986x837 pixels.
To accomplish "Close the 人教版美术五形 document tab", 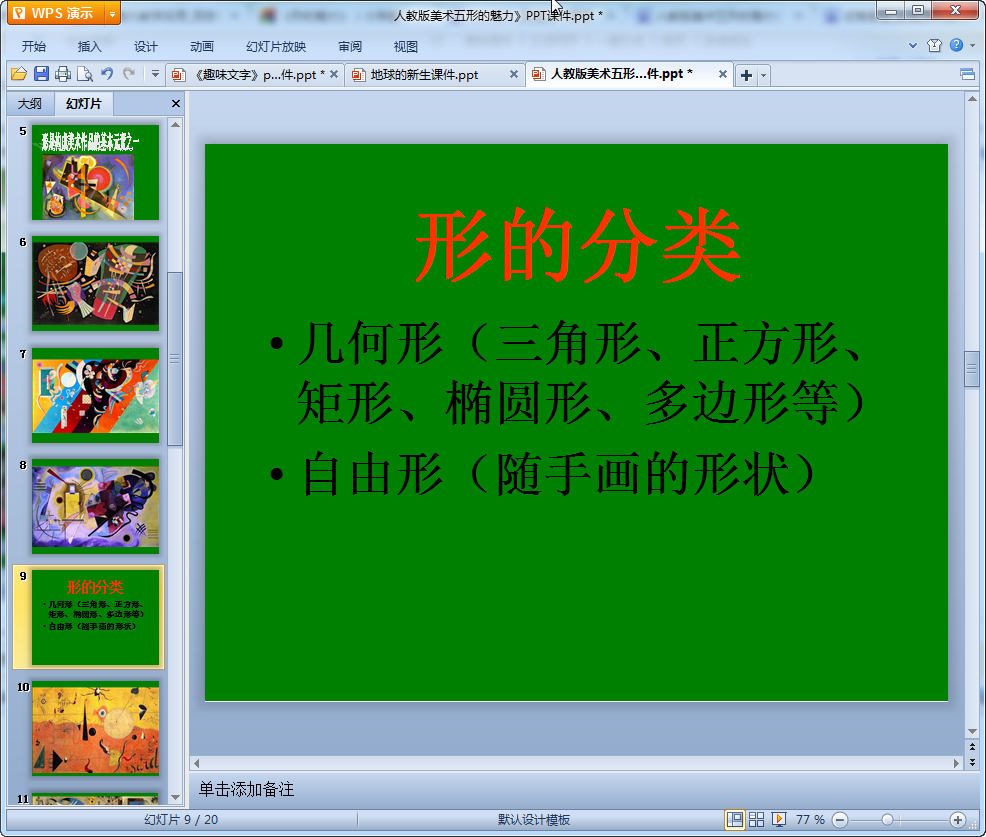I will pos(723,74).
